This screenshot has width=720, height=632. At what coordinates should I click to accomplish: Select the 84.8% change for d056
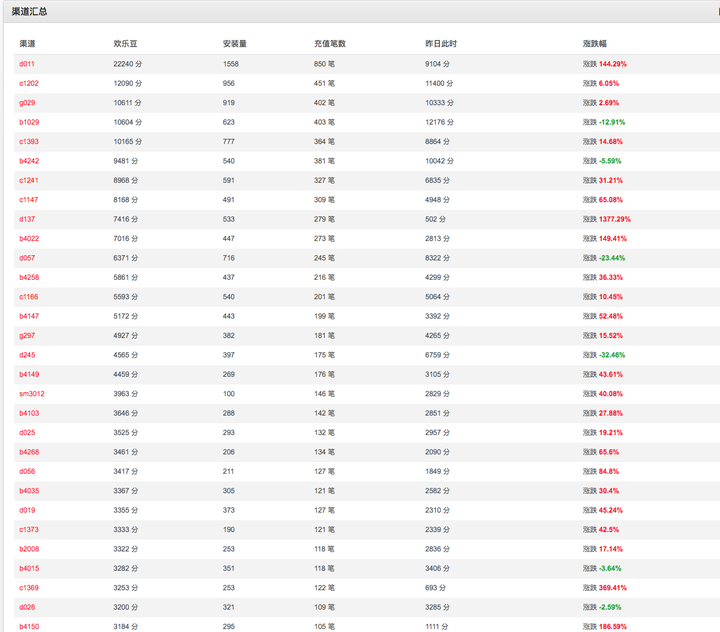[609, 471]
